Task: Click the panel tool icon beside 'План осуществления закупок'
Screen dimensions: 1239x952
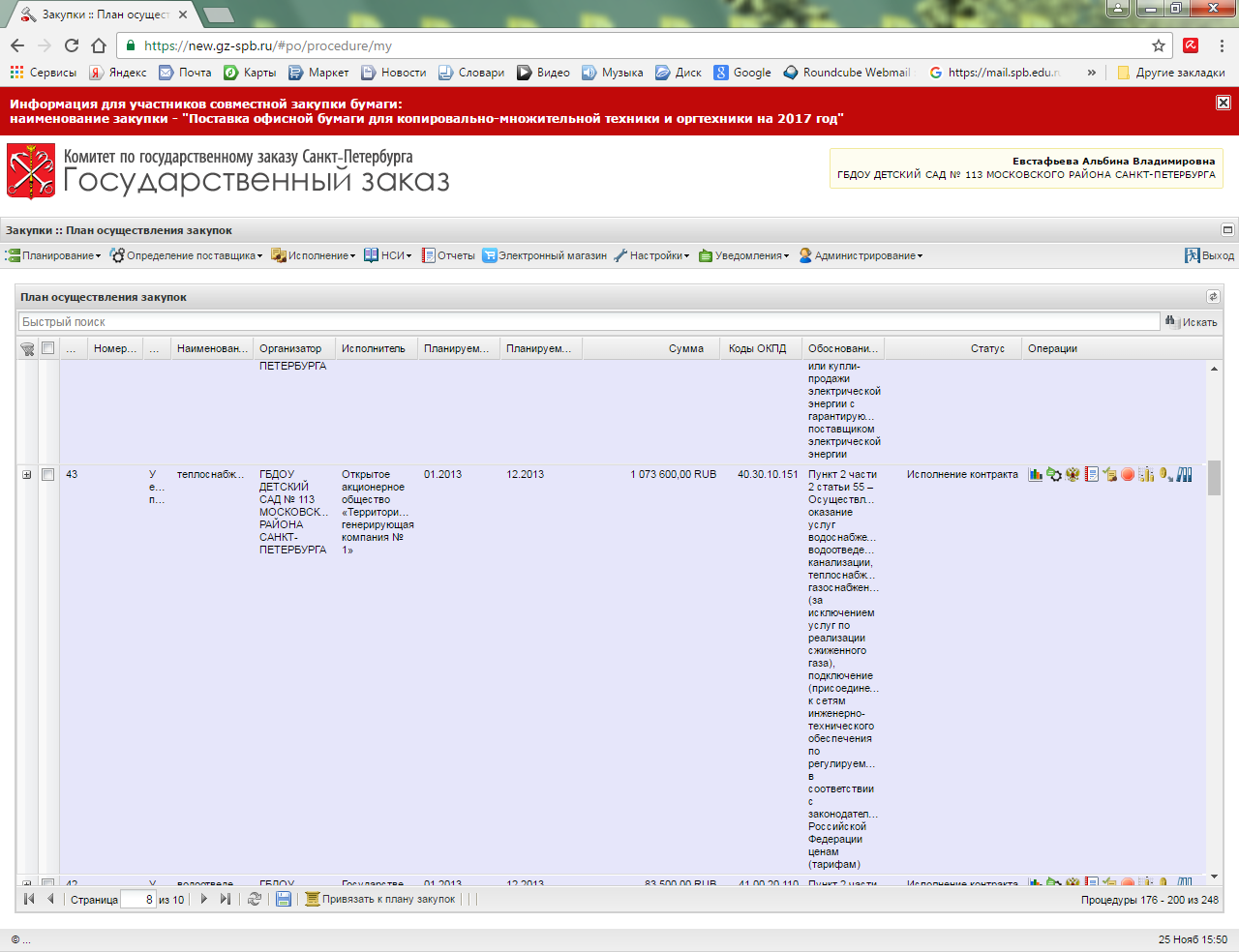Action: [x=1213, y=297]
